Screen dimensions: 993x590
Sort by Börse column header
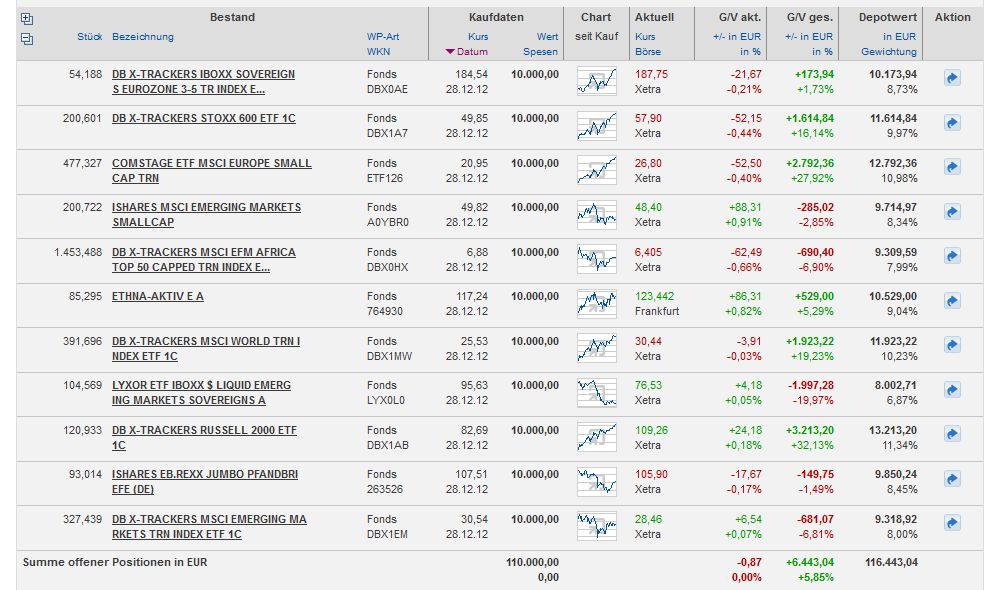click(647, 51)
